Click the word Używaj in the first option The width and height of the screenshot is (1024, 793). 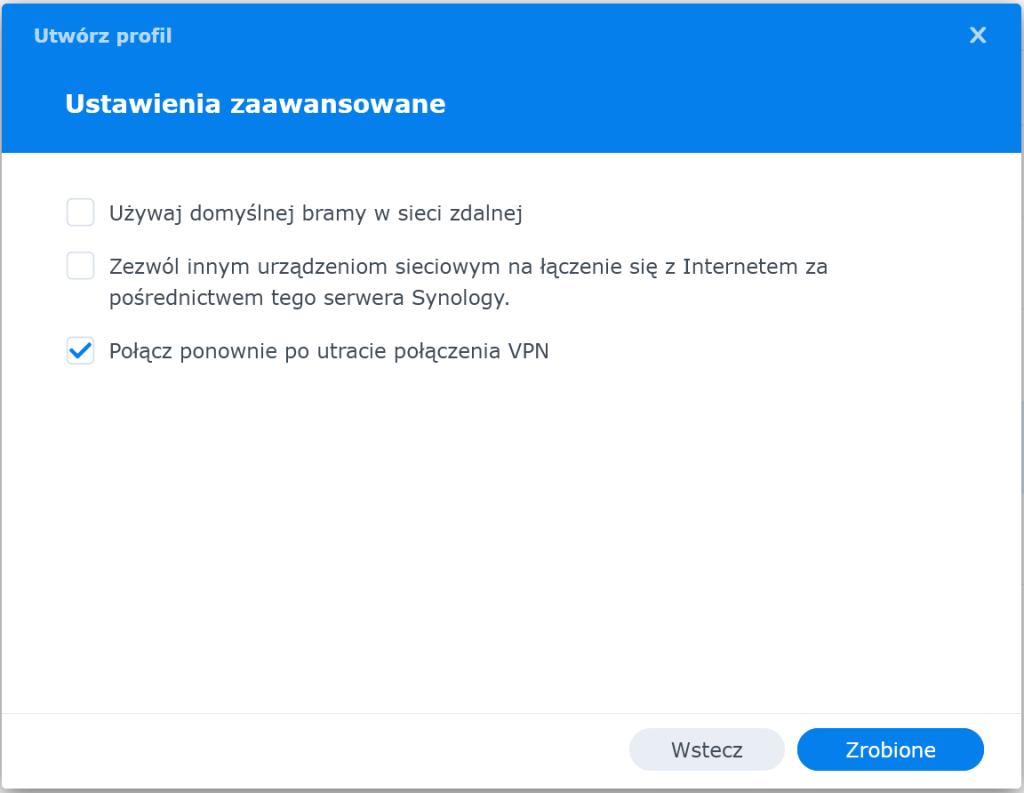(x=140, y=213)
